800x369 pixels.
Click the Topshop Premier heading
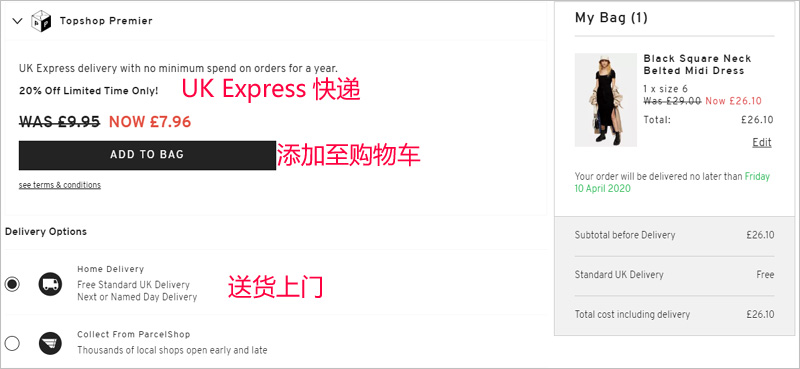pos(106,21)
